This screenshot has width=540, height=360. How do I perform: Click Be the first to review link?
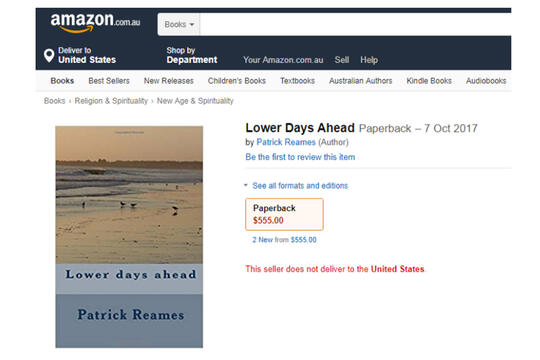(x=300, y=157)
